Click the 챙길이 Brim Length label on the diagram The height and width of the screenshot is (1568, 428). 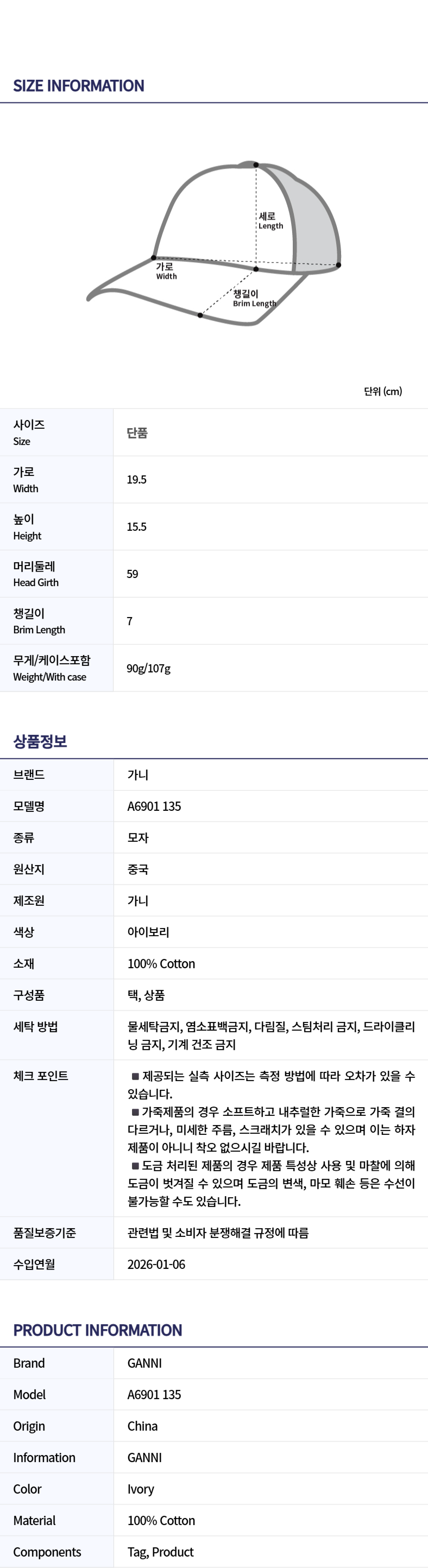[x=254, y=299]
